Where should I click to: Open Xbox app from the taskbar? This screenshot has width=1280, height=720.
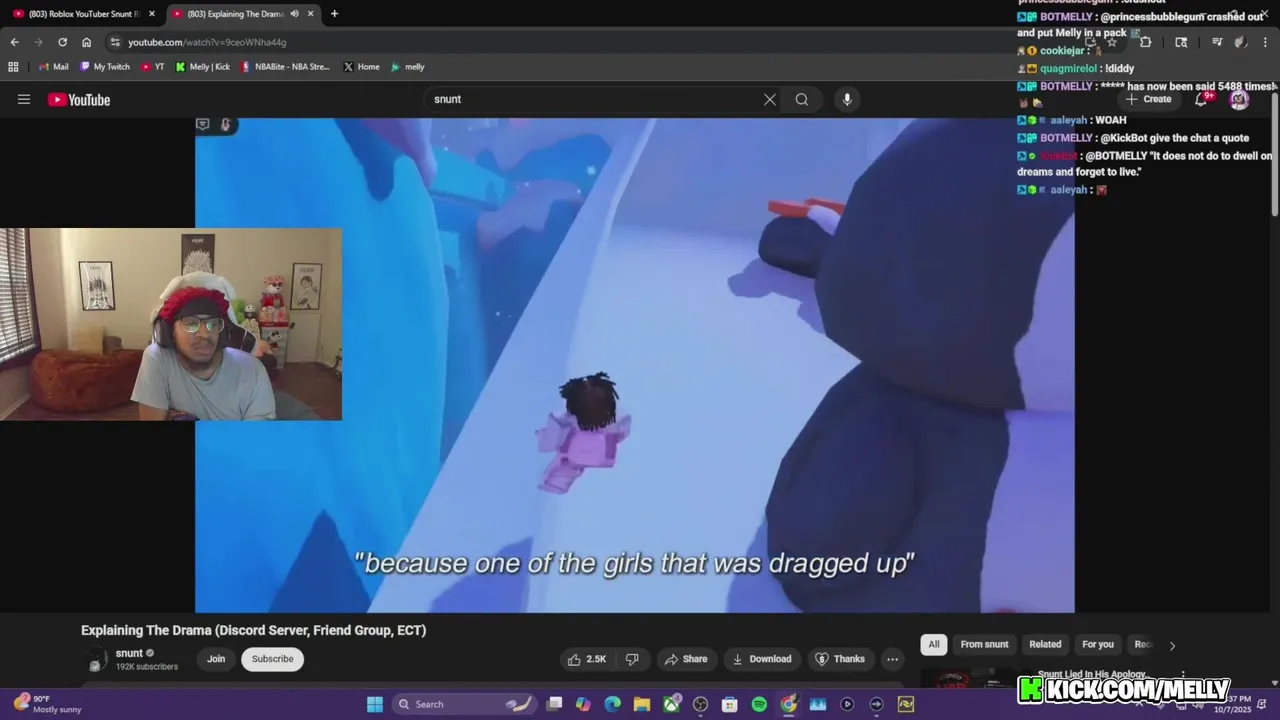click(x=671, y=704)
